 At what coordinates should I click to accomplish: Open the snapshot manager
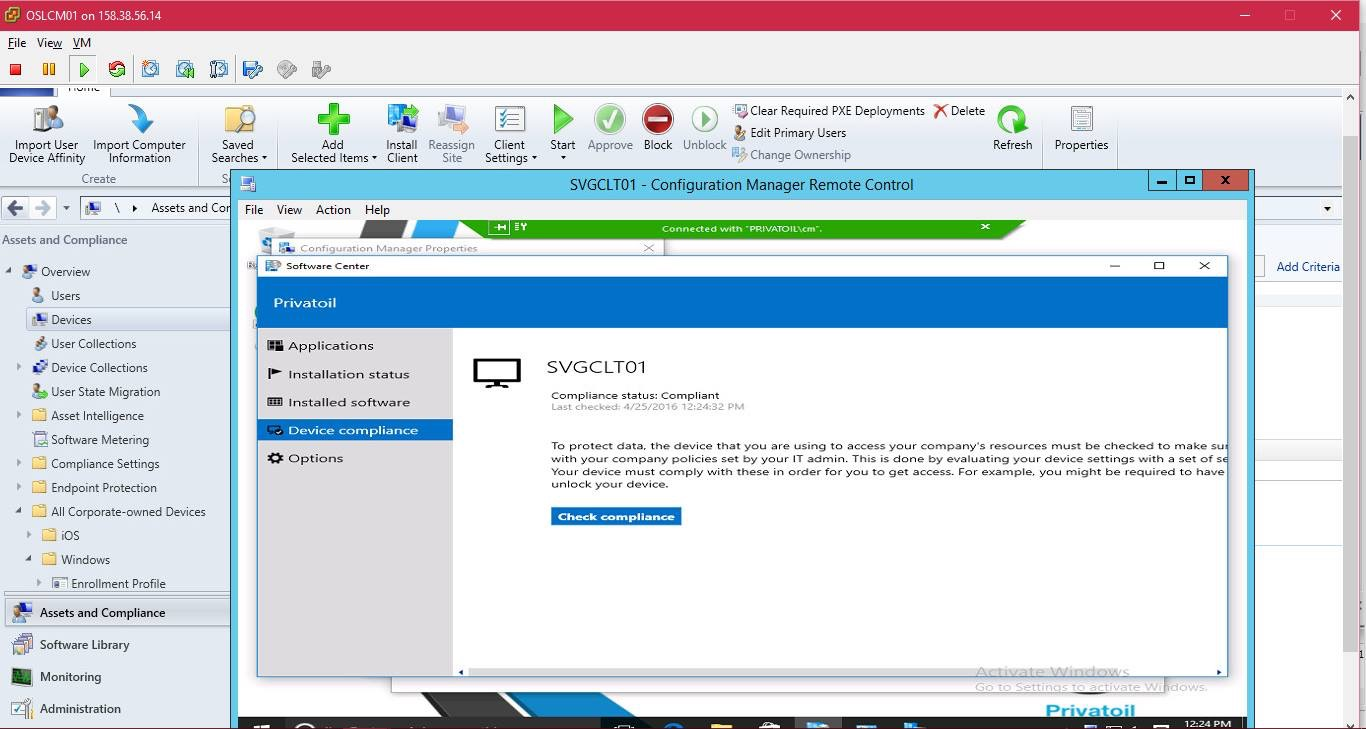tap(219, 69)
